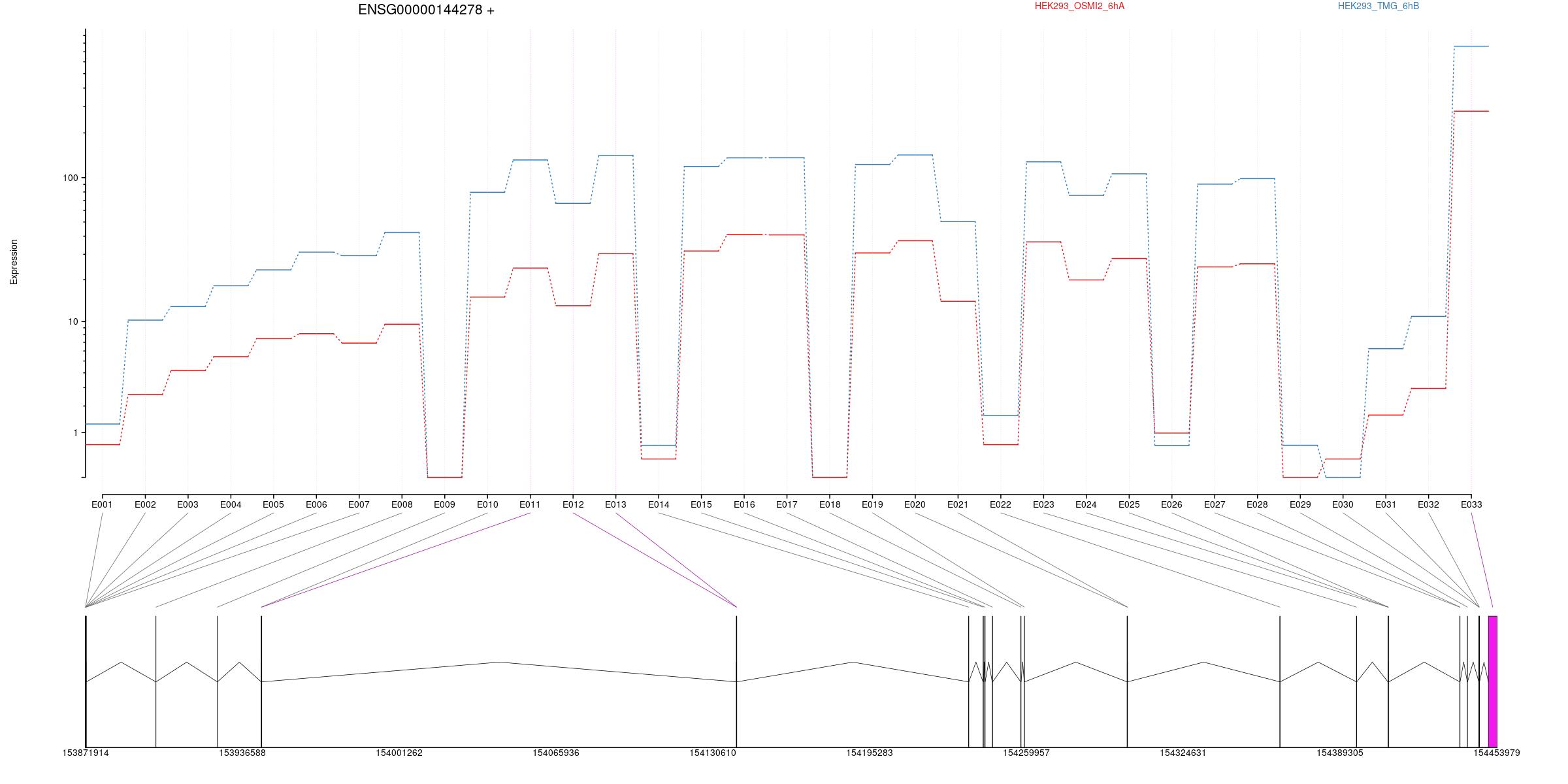Click exon label E001
The width and height of the screenshot is (1568, 784).
click(x=102, y=504)
